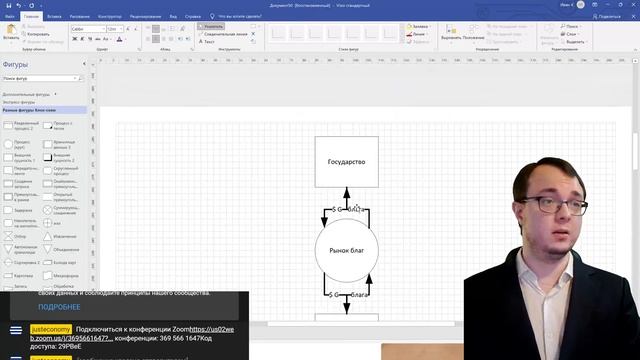640x360 pixels.
Task: Click the Save icon in the quick access toolbar
Action: point(9,5)
